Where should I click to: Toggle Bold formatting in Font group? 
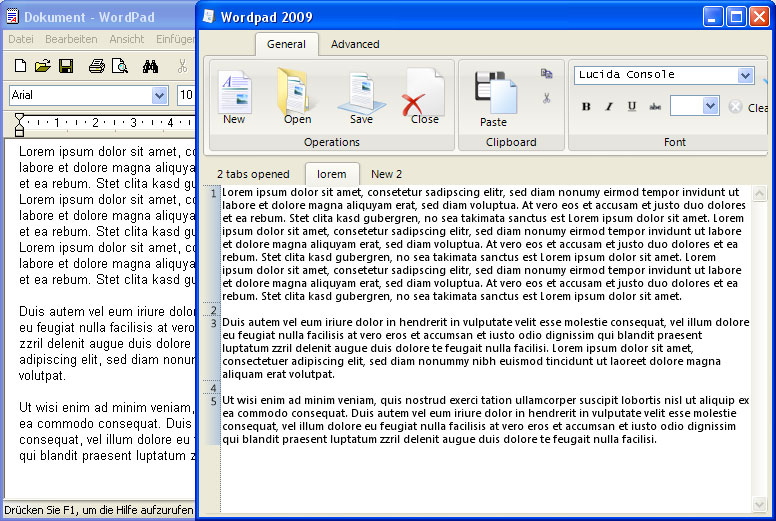586,106
